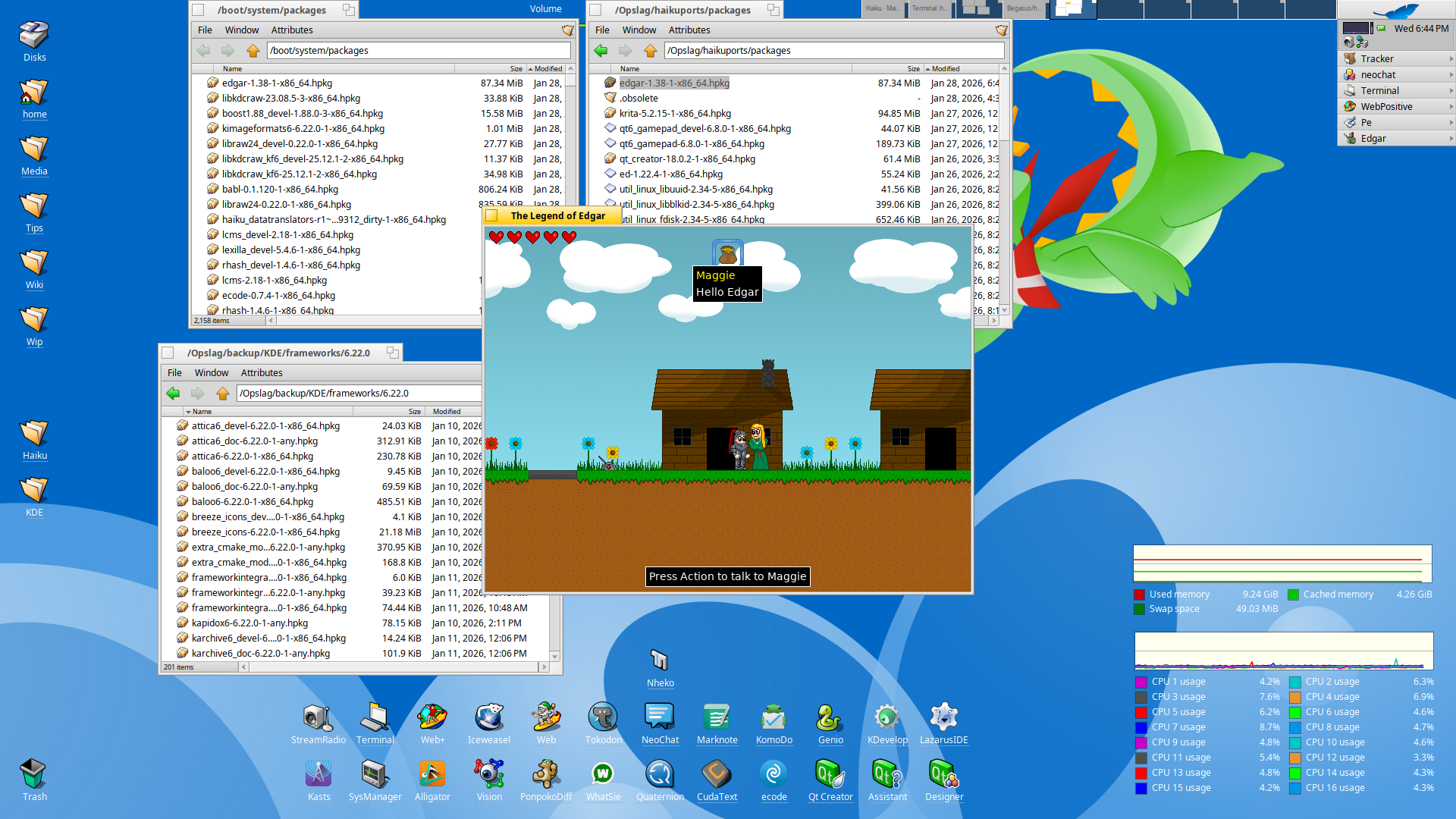Viewport: 1456px width, 819px height.
Task: Click zoom box on KDE frameworks window tab
Action: (x=392, y=353)
